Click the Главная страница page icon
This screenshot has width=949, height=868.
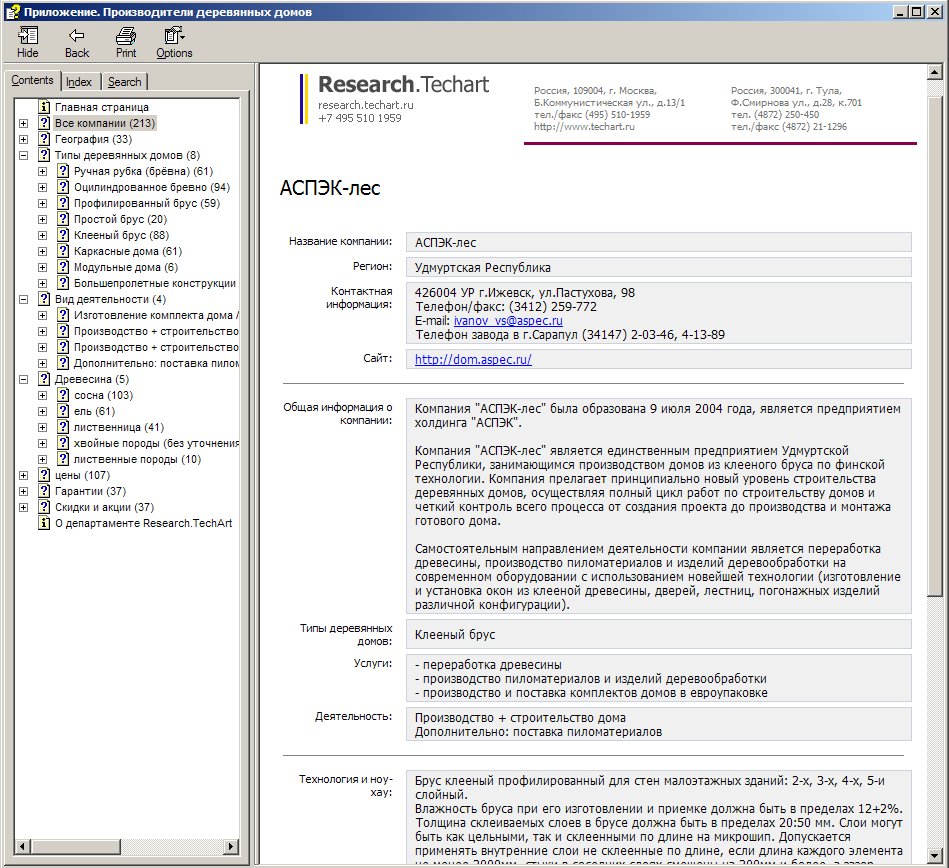click(44, 107)
